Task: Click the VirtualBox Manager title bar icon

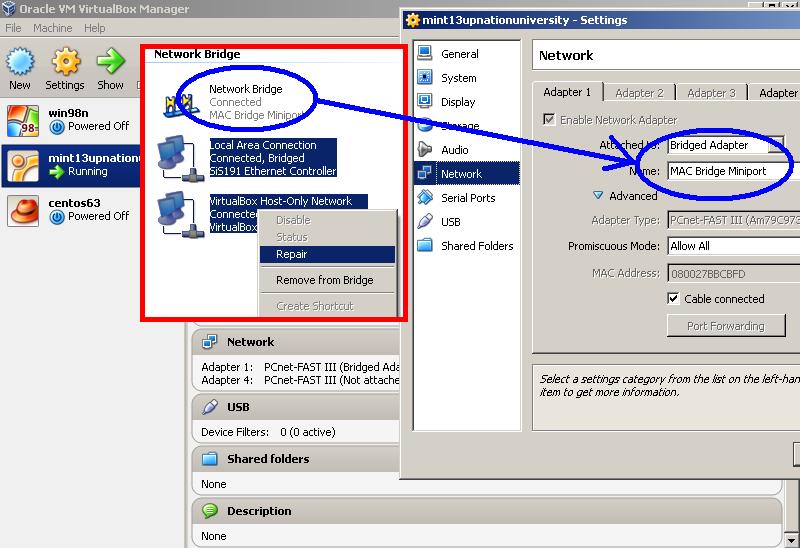Action: (9, 8)
